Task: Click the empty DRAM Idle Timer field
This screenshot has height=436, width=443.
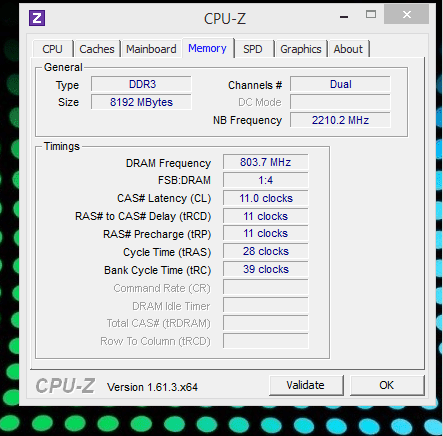Action: 266,305
